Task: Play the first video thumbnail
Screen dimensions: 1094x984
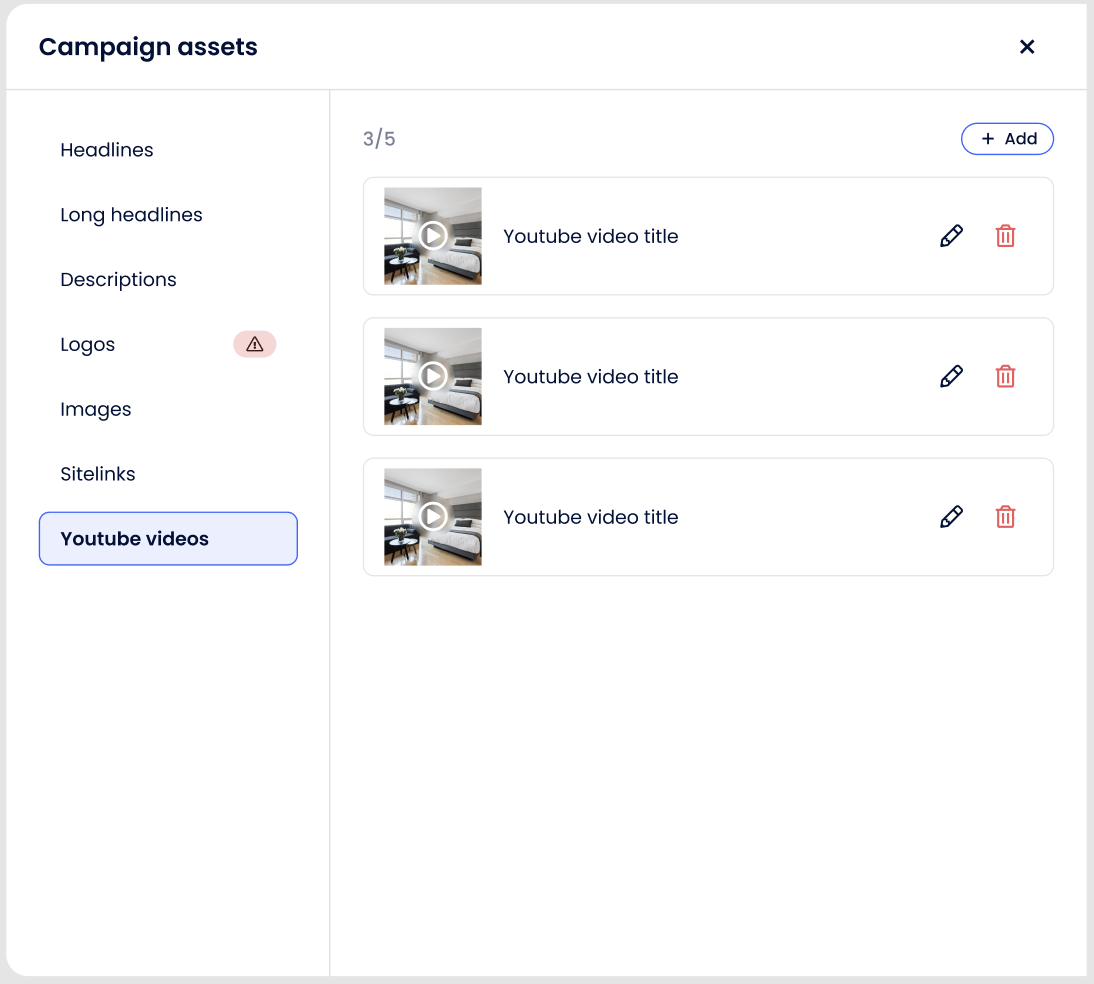Action: tap(433, 236)
